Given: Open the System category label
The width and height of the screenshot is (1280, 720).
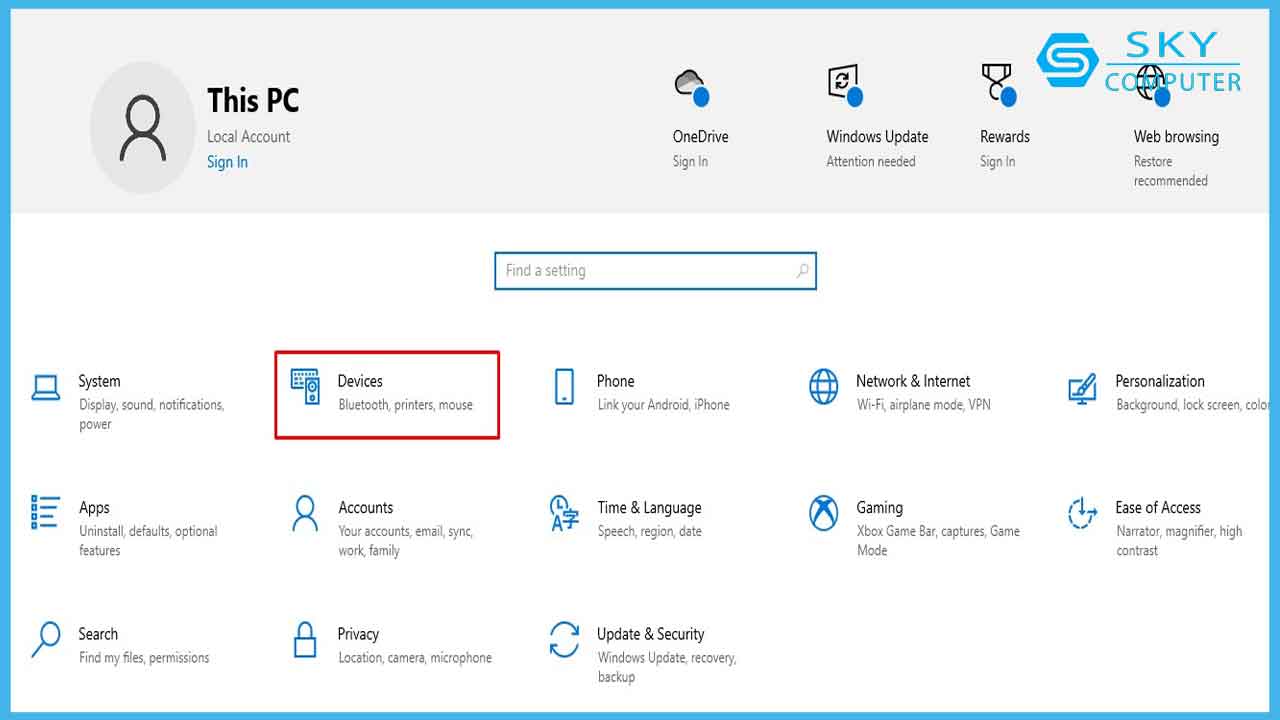Looking at the screenshot, I should (99, 381).
